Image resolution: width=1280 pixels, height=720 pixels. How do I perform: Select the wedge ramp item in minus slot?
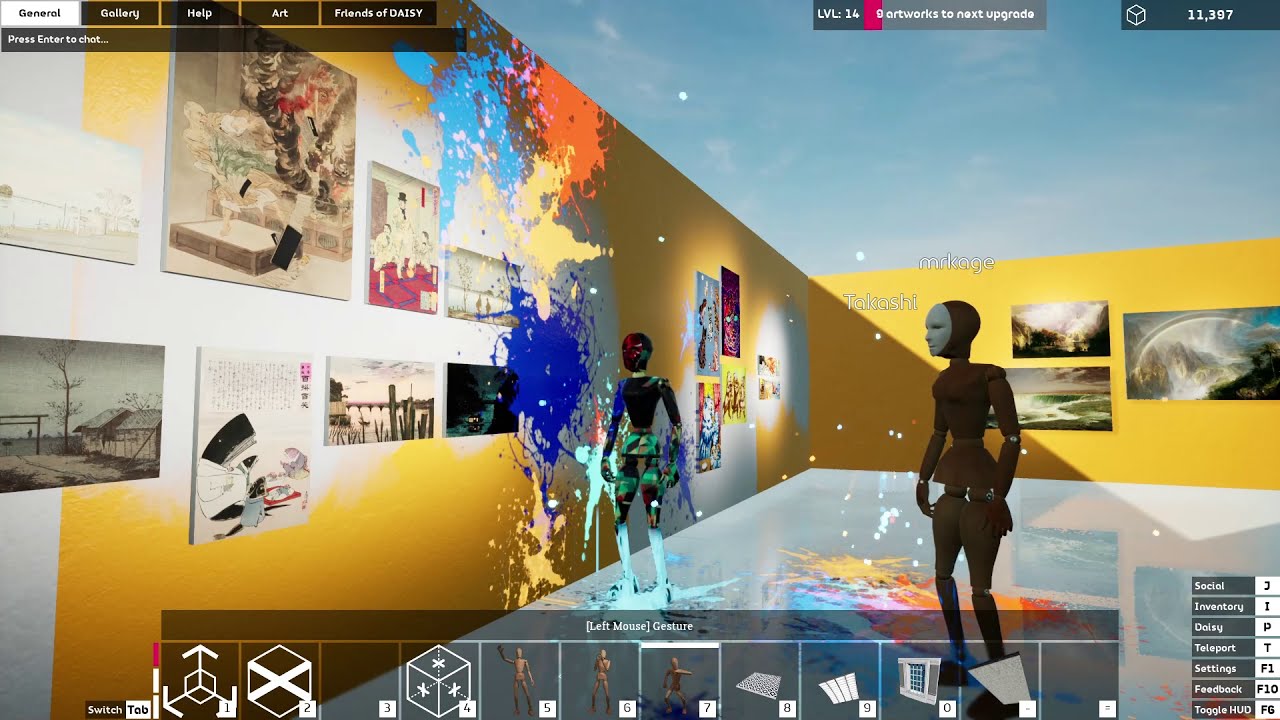[1000, 681]
